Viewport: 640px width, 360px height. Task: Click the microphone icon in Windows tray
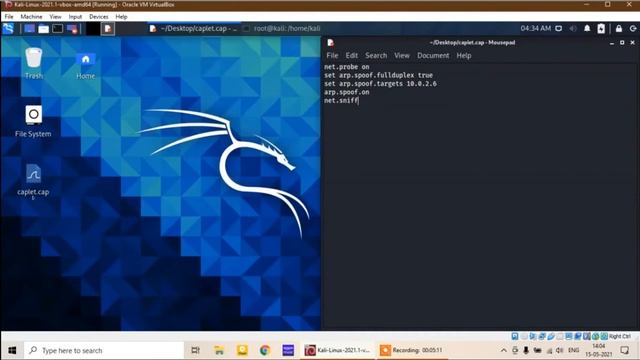[x=526, y=350]
